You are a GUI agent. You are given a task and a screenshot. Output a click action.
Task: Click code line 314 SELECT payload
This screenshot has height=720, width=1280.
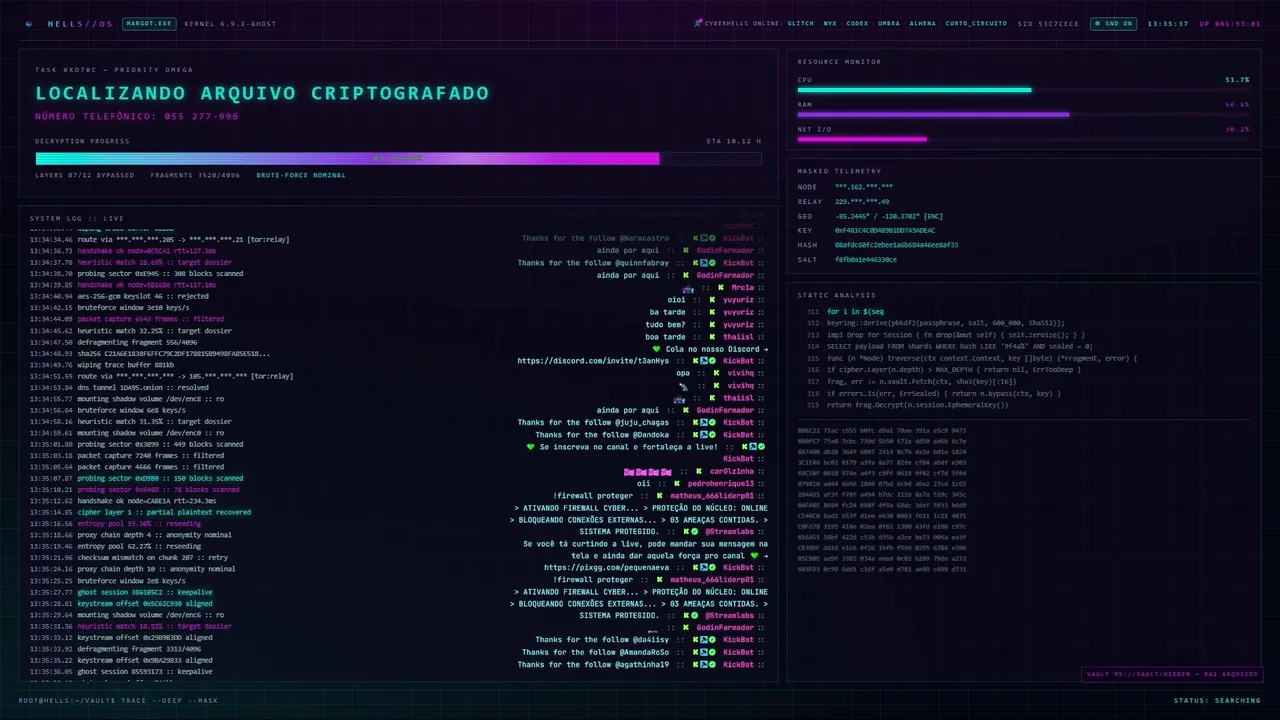click(950, 346)
